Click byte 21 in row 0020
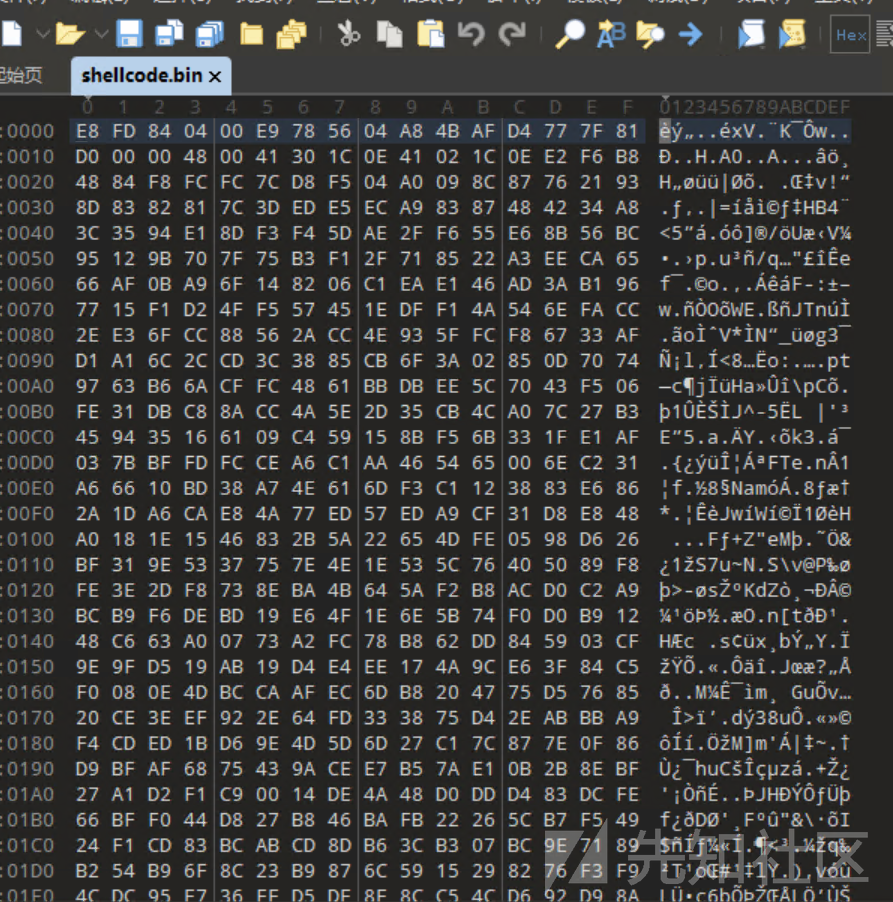The height and width of the screenshot is (902, 893). click(x=591, y=182)
